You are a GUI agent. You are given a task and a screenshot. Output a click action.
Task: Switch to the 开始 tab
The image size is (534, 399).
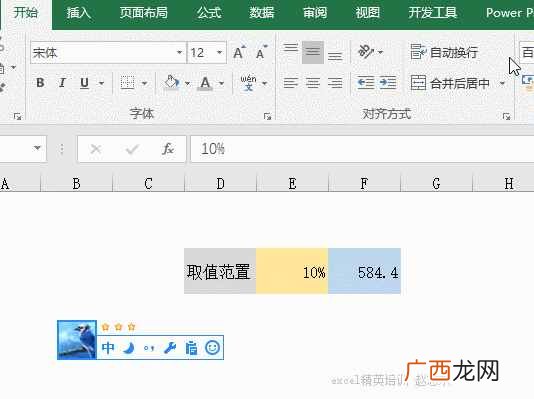pyautogui.click(x=26, y=13)
